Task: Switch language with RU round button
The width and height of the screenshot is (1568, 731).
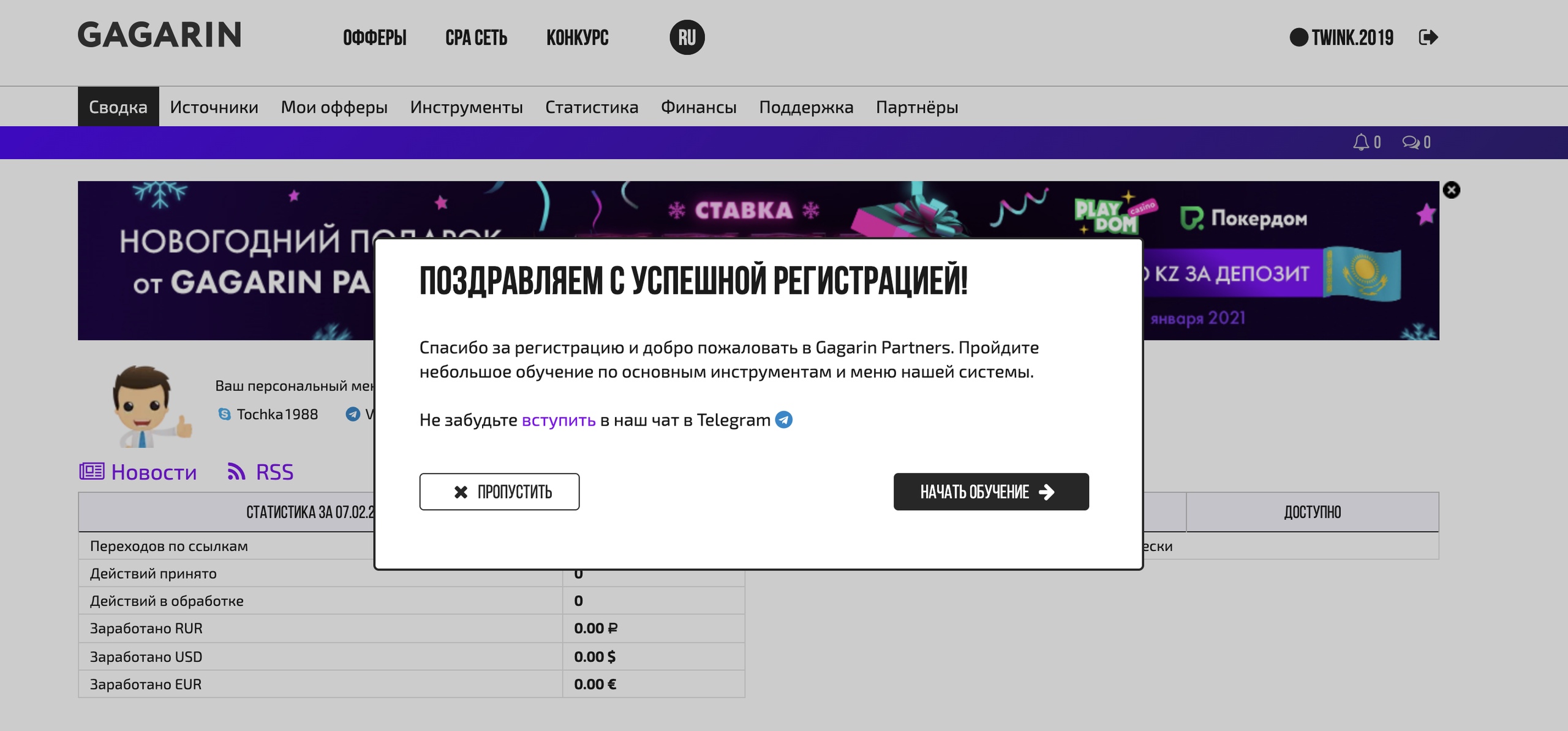Action: (687, 37)
